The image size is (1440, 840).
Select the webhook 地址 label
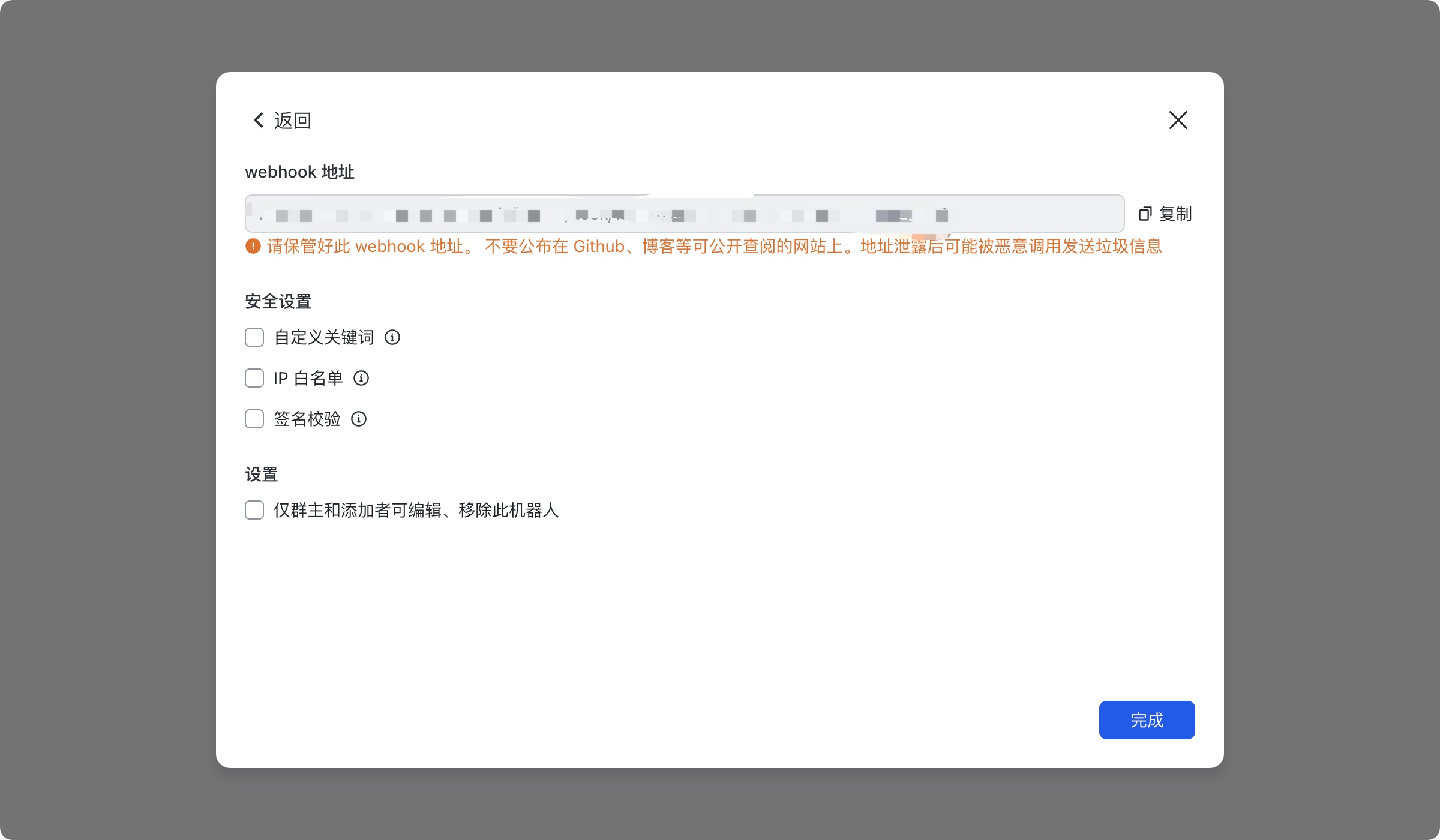[x=300, y=172]
